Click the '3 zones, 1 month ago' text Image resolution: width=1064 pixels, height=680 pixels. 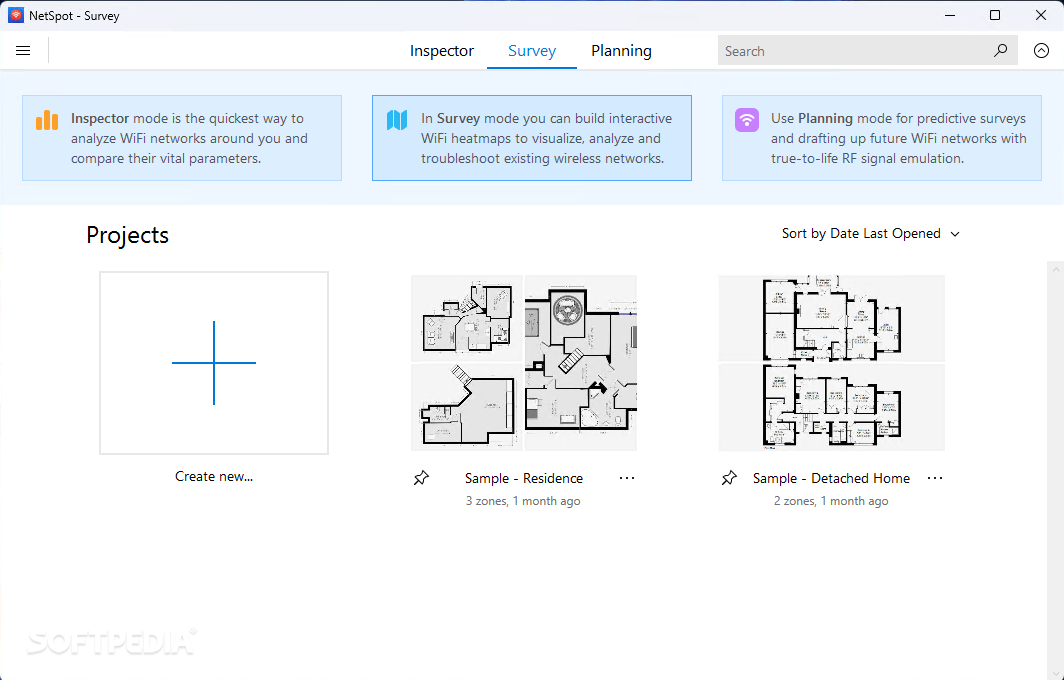coord(523,501)
